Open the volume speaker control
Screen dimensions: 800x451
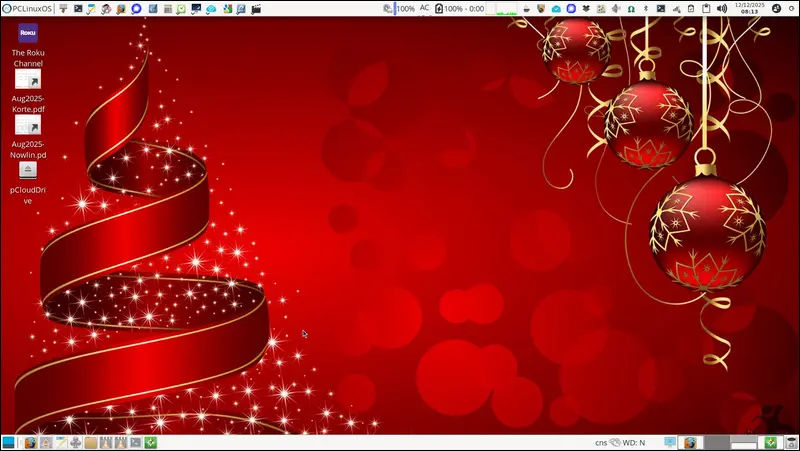[x=721, y=9]
